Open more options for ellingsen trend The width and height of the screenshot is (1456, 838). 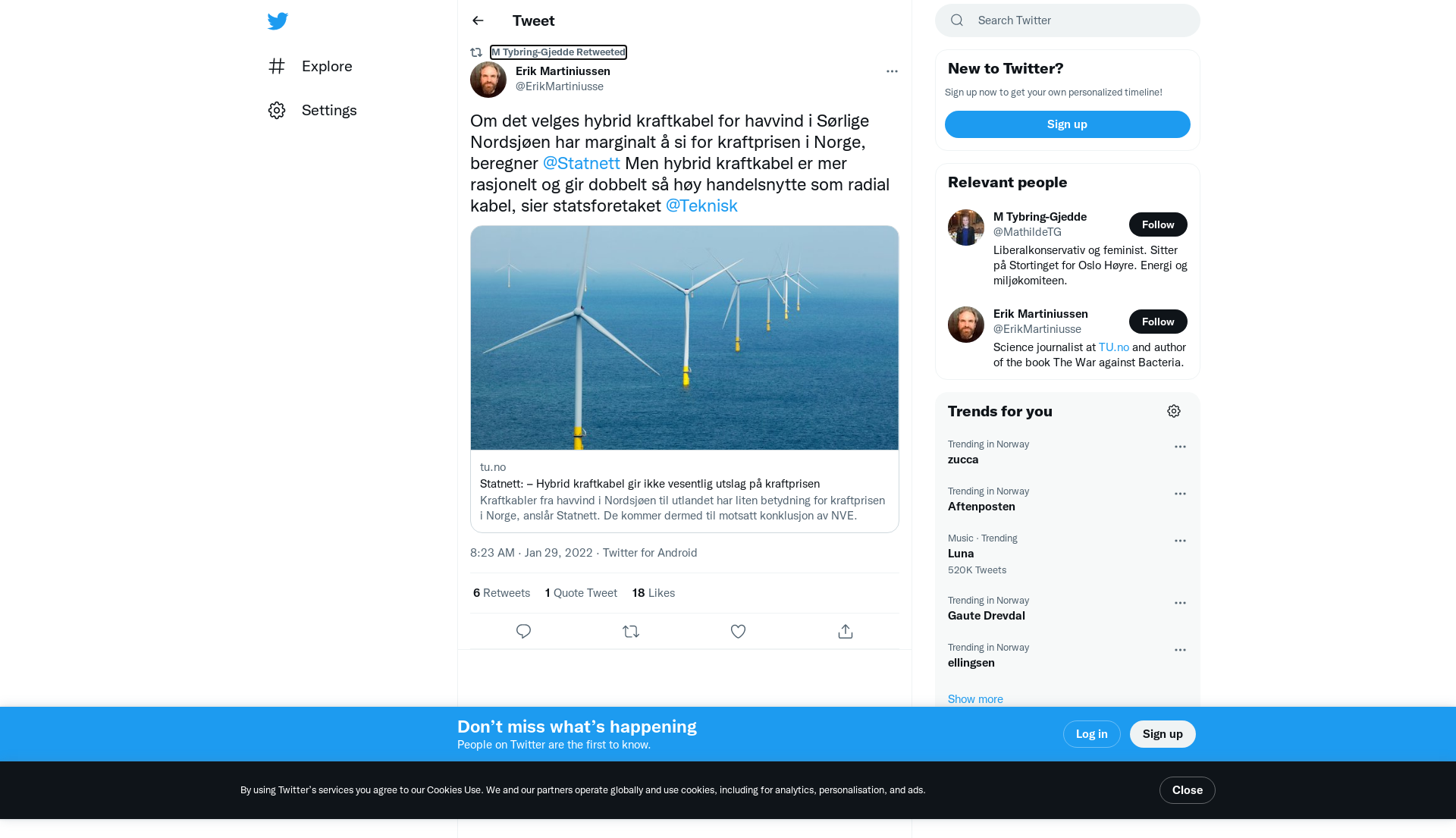pyautogui.click(x=1180, y=650)
